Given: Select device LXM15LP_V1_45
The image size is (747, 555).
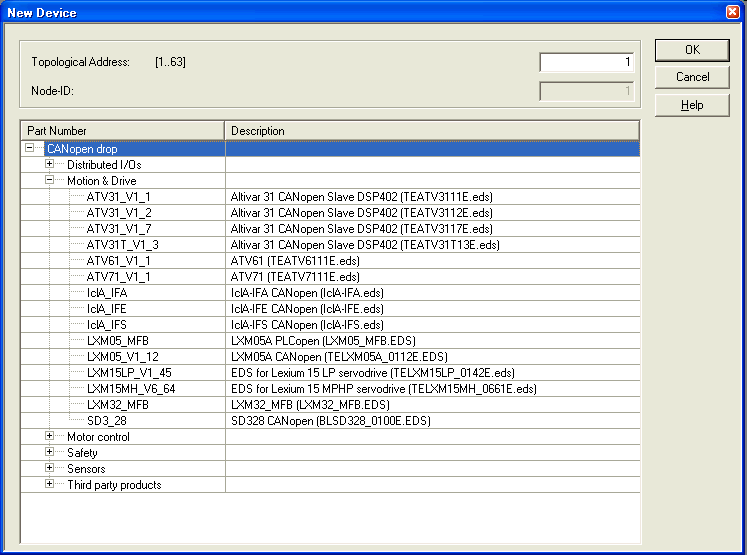Looking at the screenshot, I should (x=129, y=373).
